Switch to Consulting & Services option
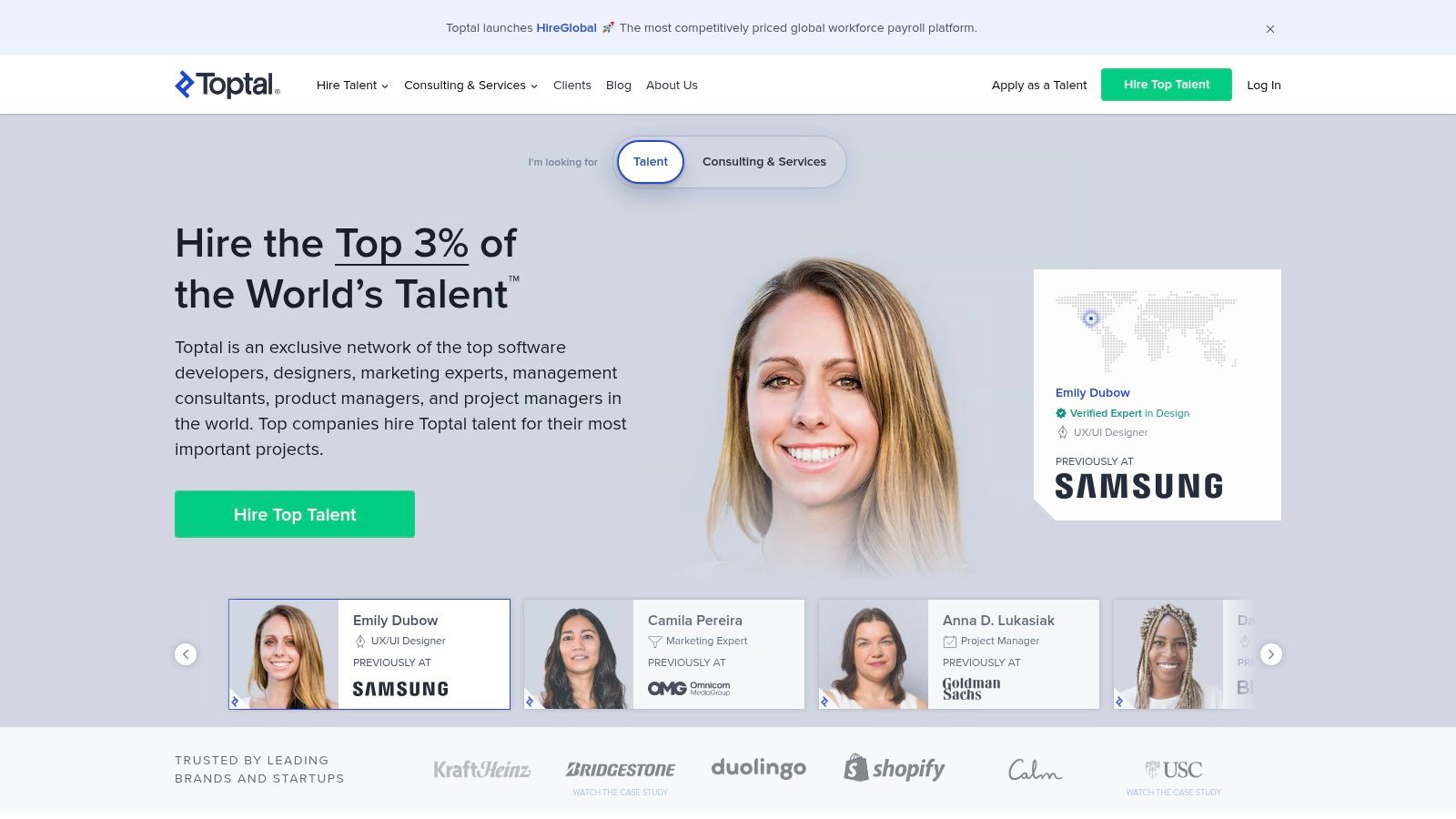Image resolution: width=1456 pixels, height=819 pixels. click(x=764, y=162)
